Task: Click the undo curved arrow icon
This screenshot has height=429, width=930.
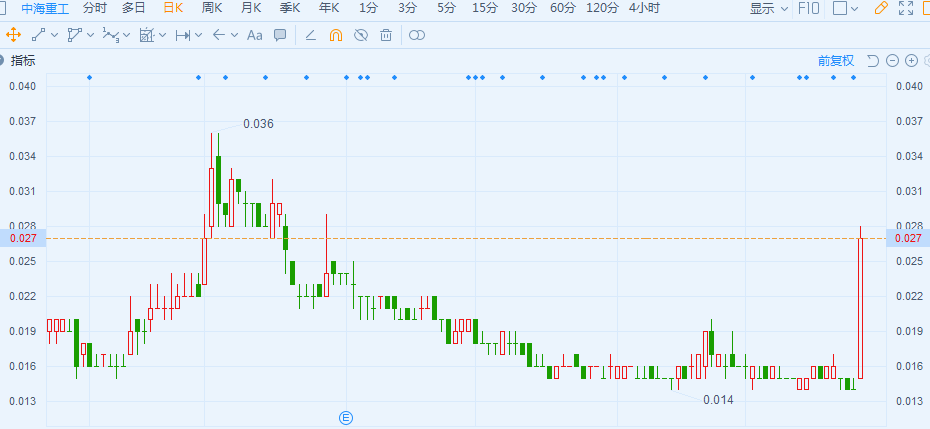Action: [x=872, y=61]
